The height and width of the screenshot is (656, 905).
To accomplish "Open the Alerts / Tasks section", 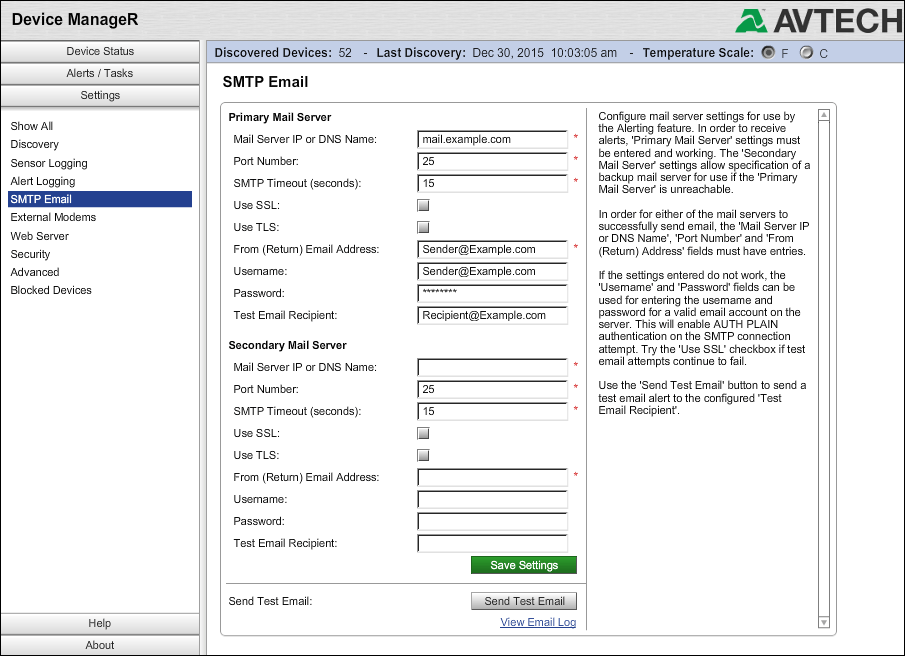I will [x=99, y=73].
